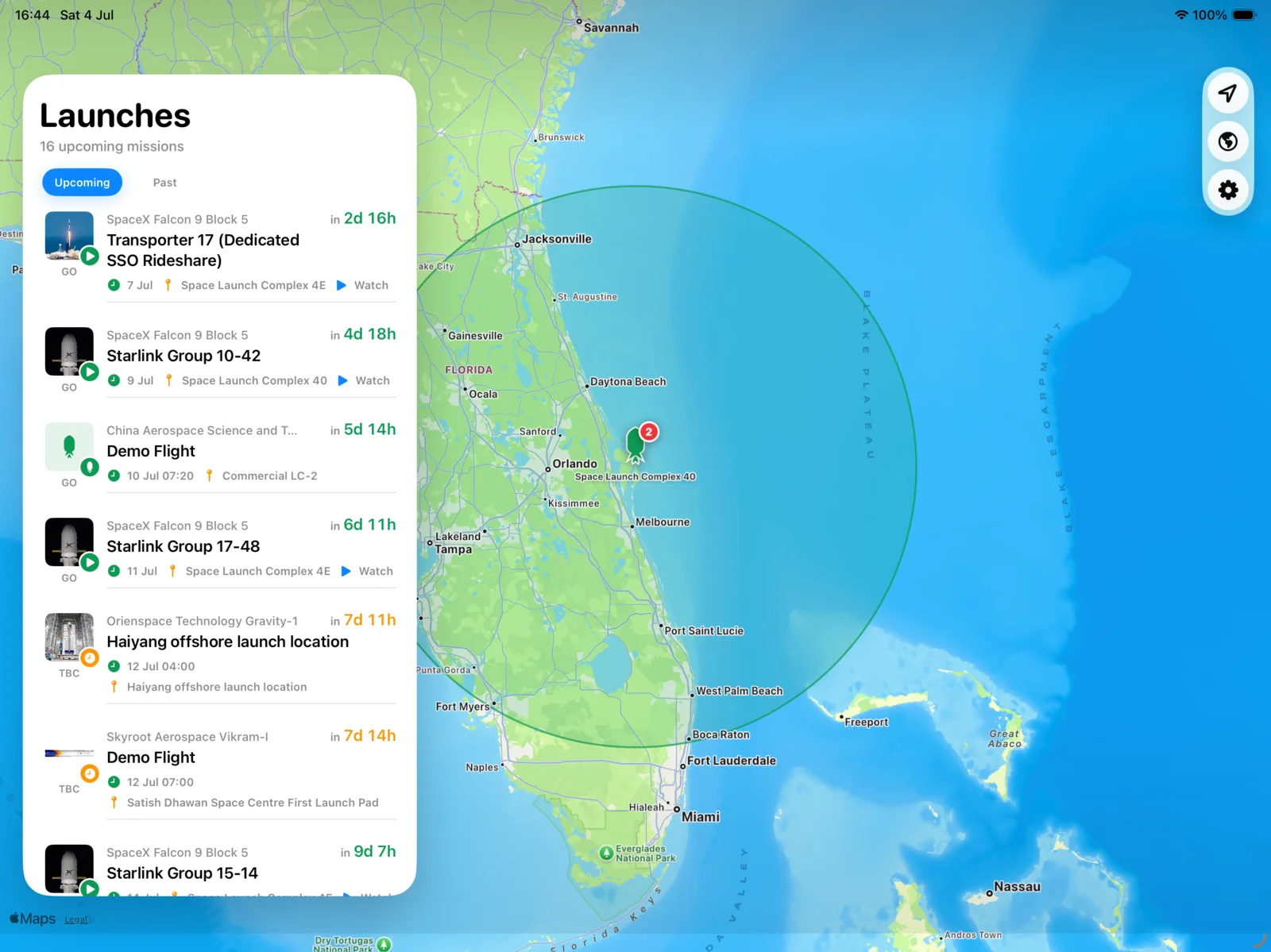Open China Aerospace Demo Flight rocket icon
Image resolution: width=1271 pixels, height=952 pixels.
coord(69,447)
